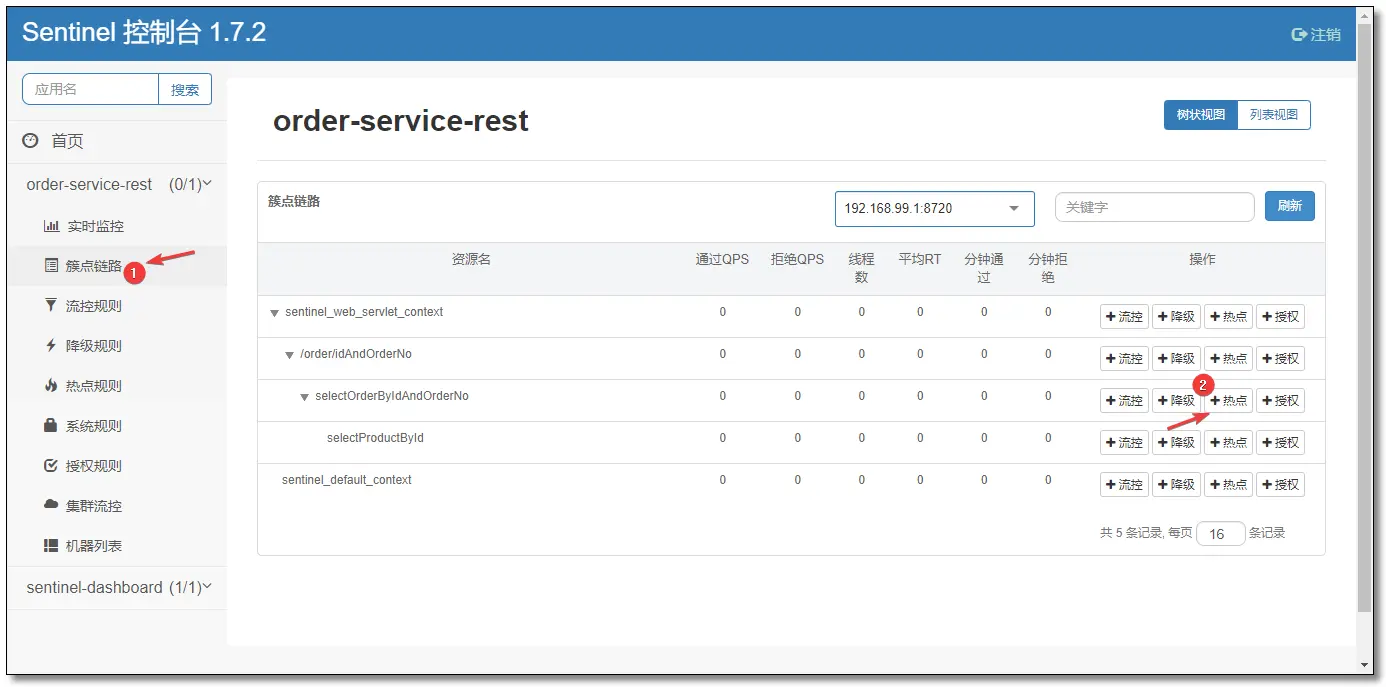This screenshot has height=687, width=1386.
Task: Collapse the order-service-rest app group
Action: coord(117,184)
